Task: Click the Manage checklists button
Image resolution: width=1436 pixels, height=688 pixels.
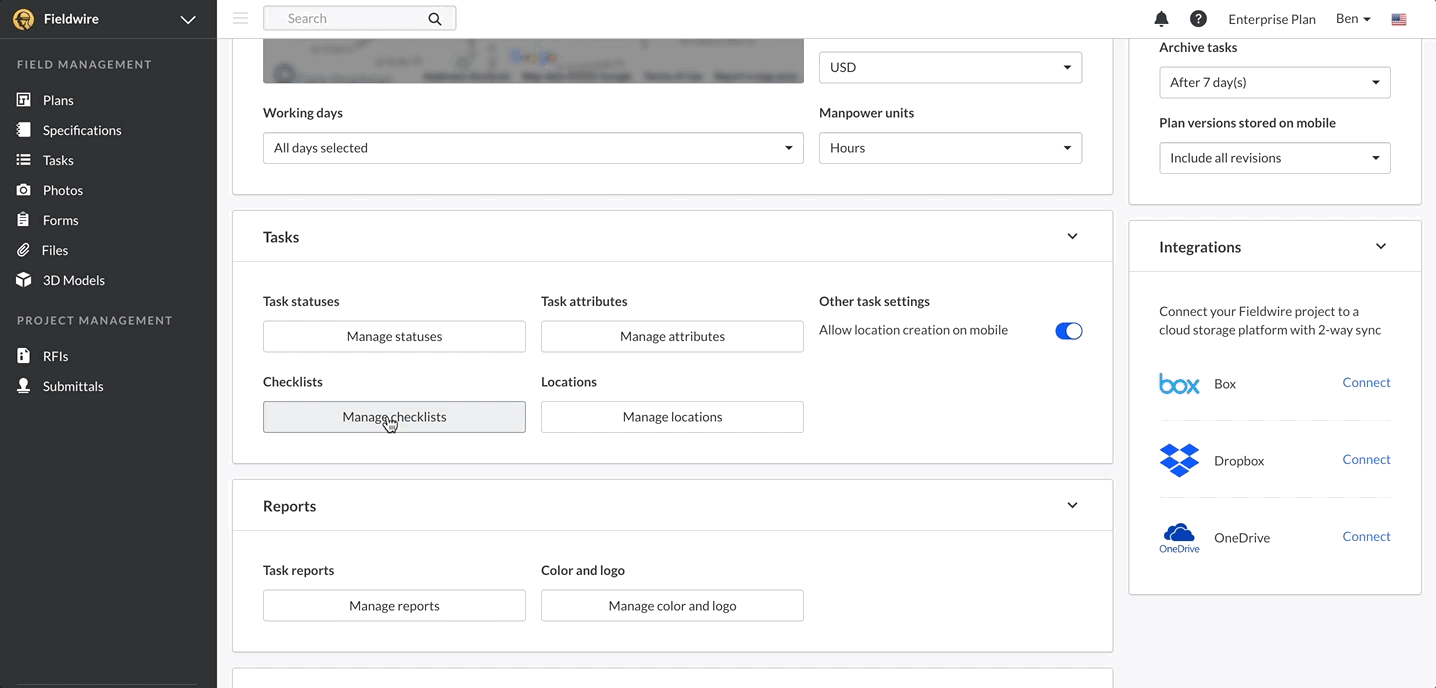Action: point(394,416)
